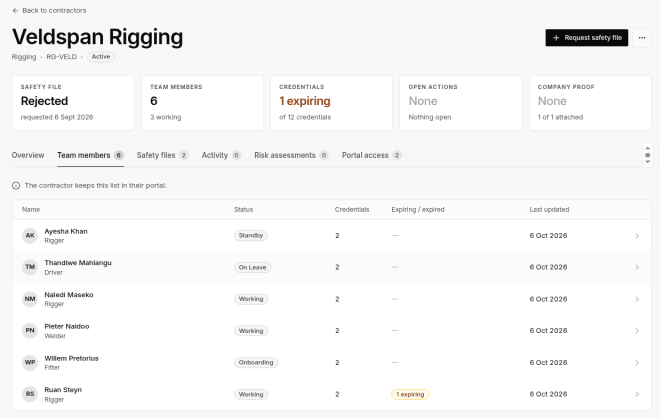Click the Onboarding status pill
The height and width of the screenshot is (418, 660).
point(256,362)
